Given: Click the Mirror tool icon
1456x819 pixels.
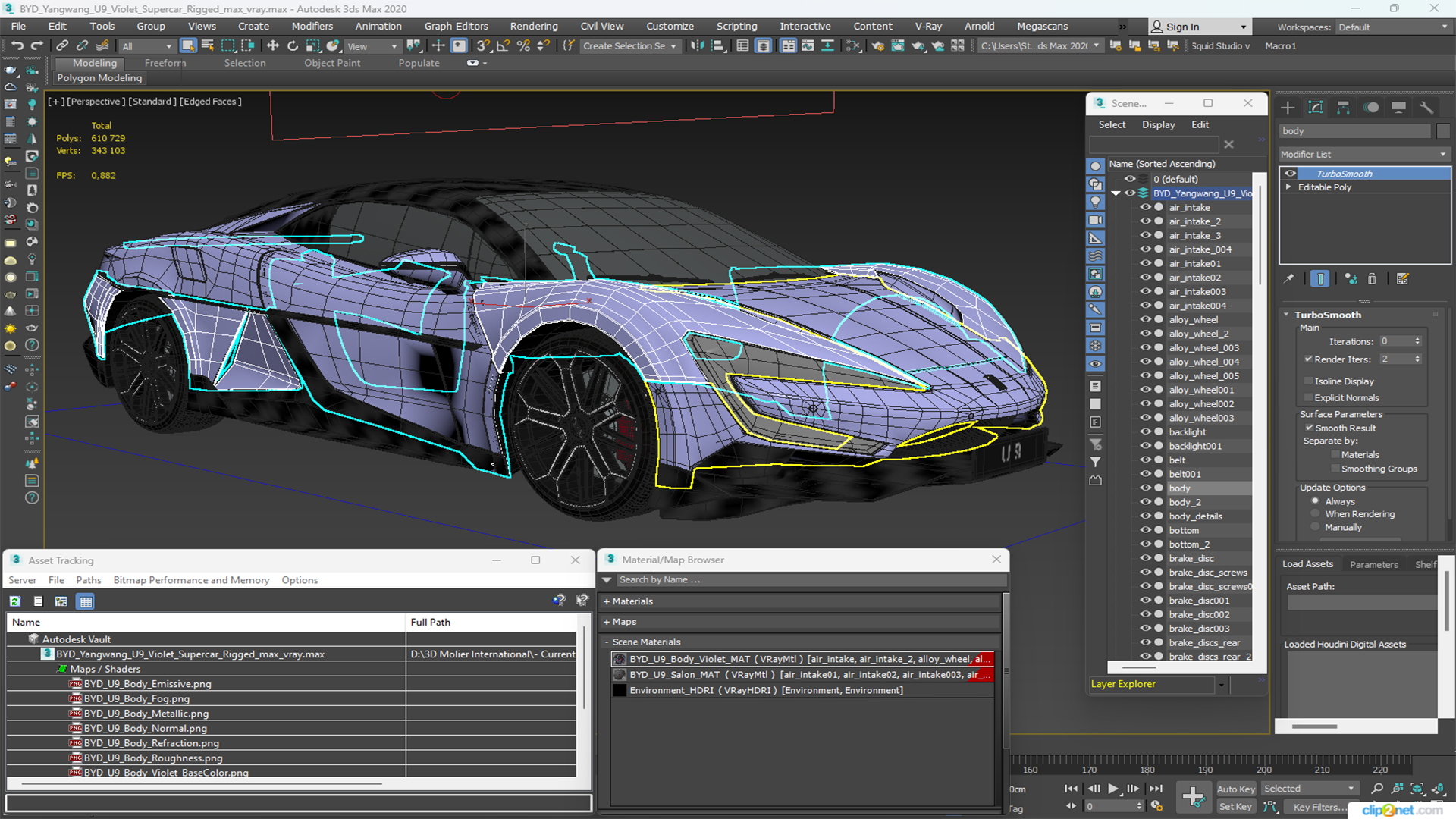Looking at the screenshot, I should pos(696,45).
